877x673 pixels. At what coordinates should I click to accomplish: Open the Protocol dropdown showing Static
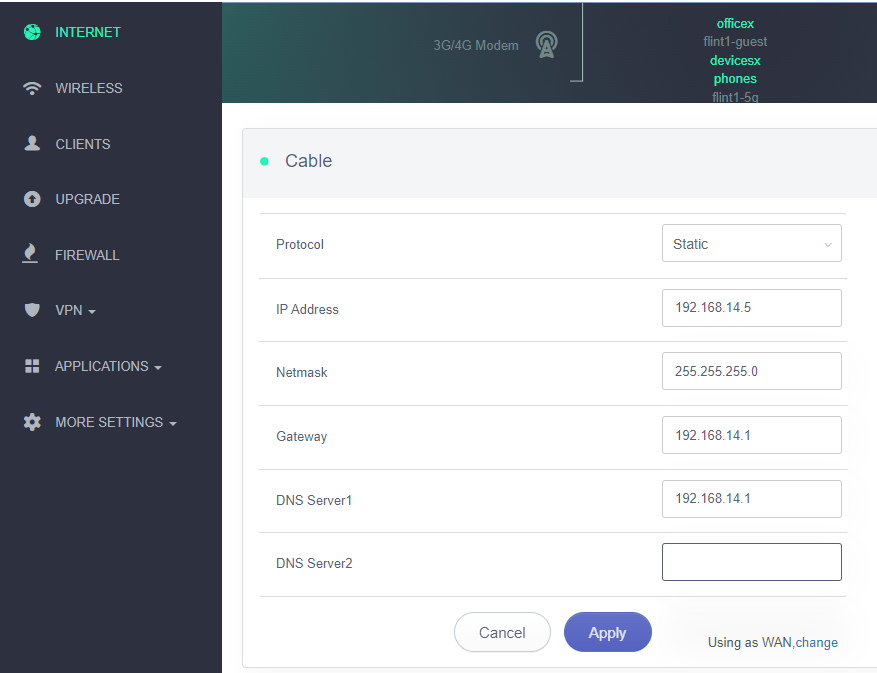click(751, 244)
